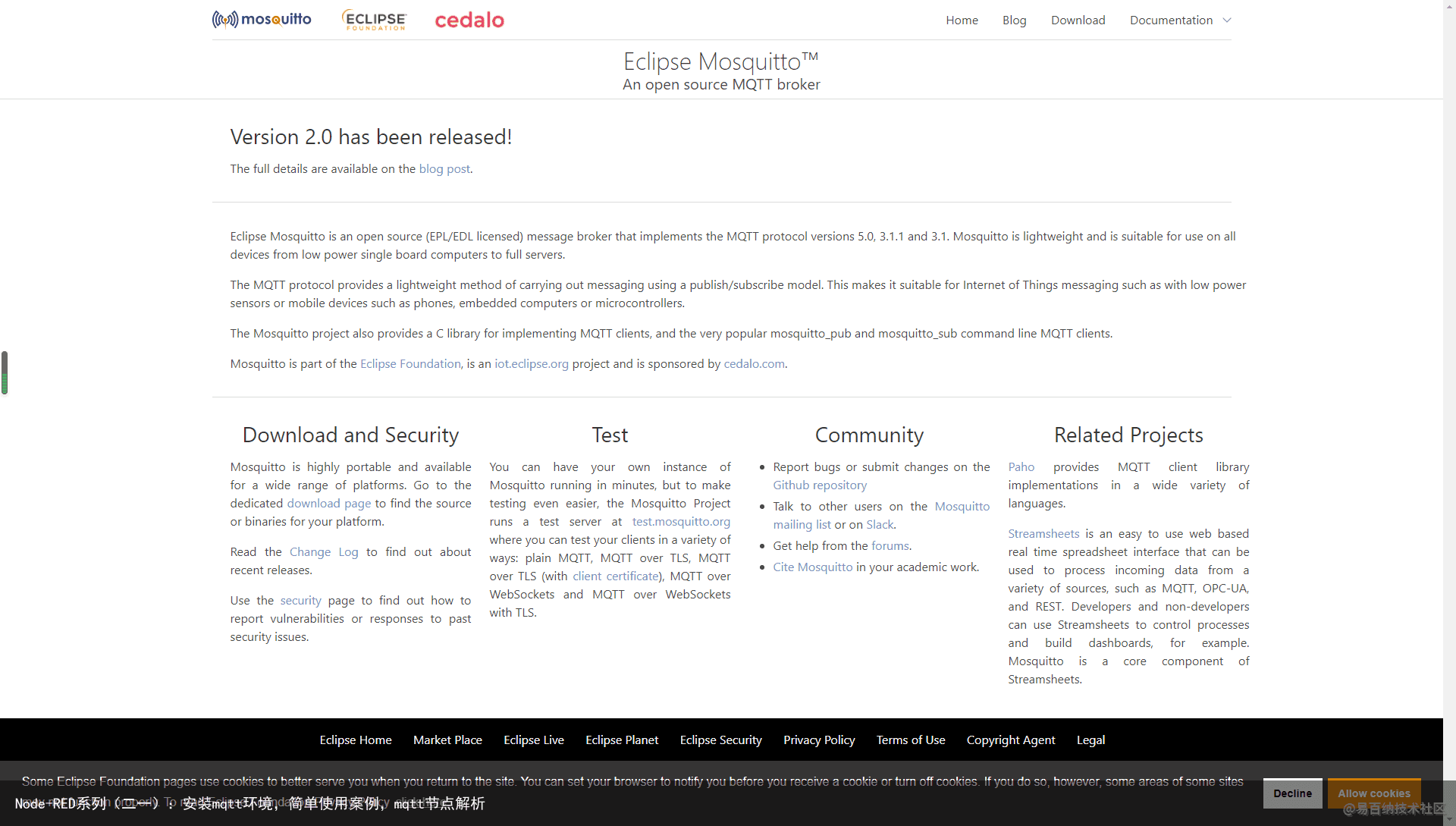Go to the Home menu item
1456x826 pixels.
point(962,20)
